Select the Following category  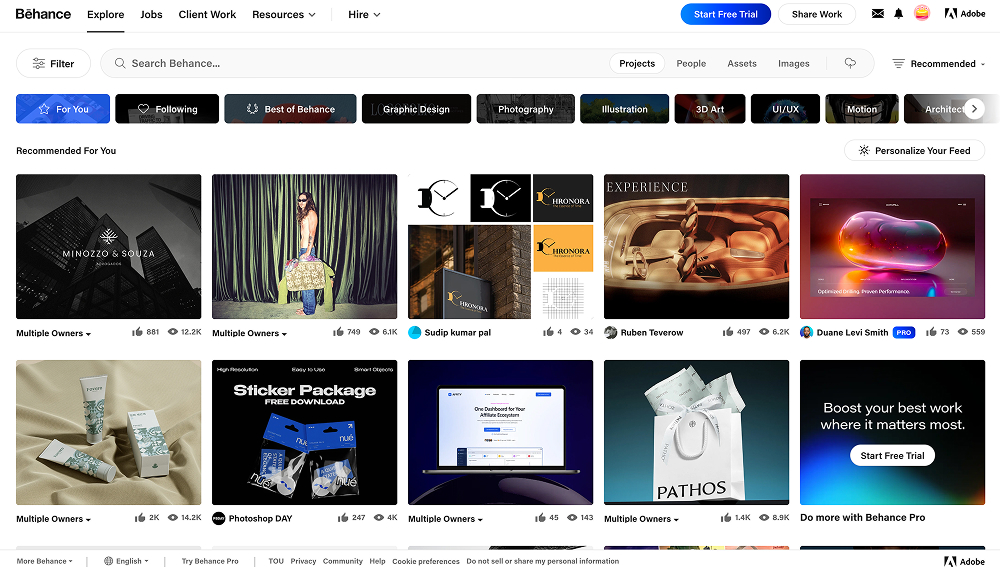[167, 108]
